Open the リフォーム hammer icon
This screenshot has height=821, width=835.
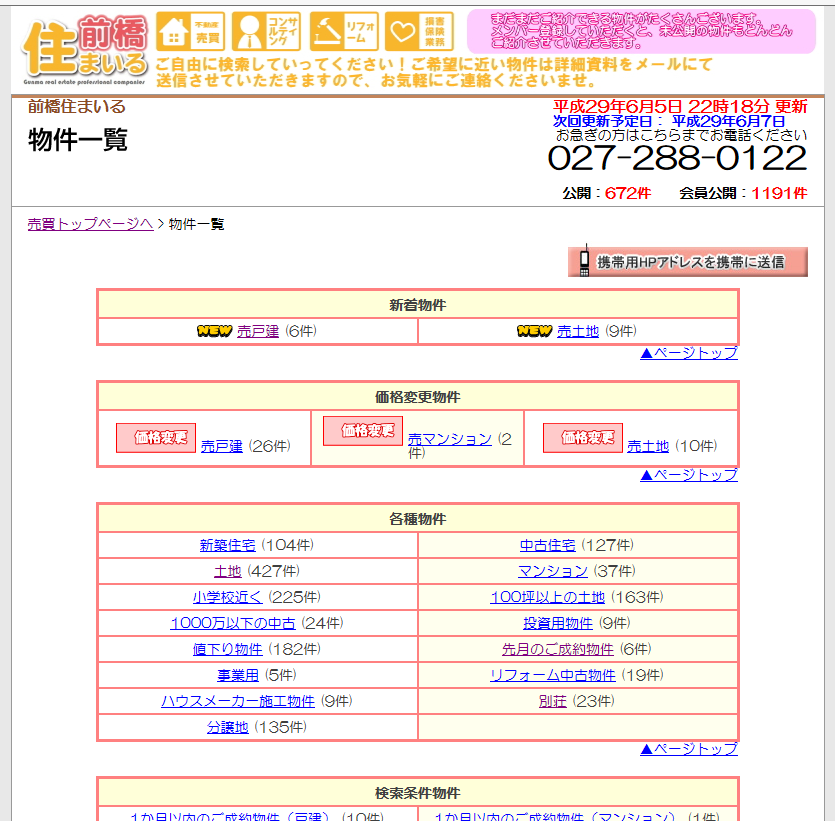[343, 32]
